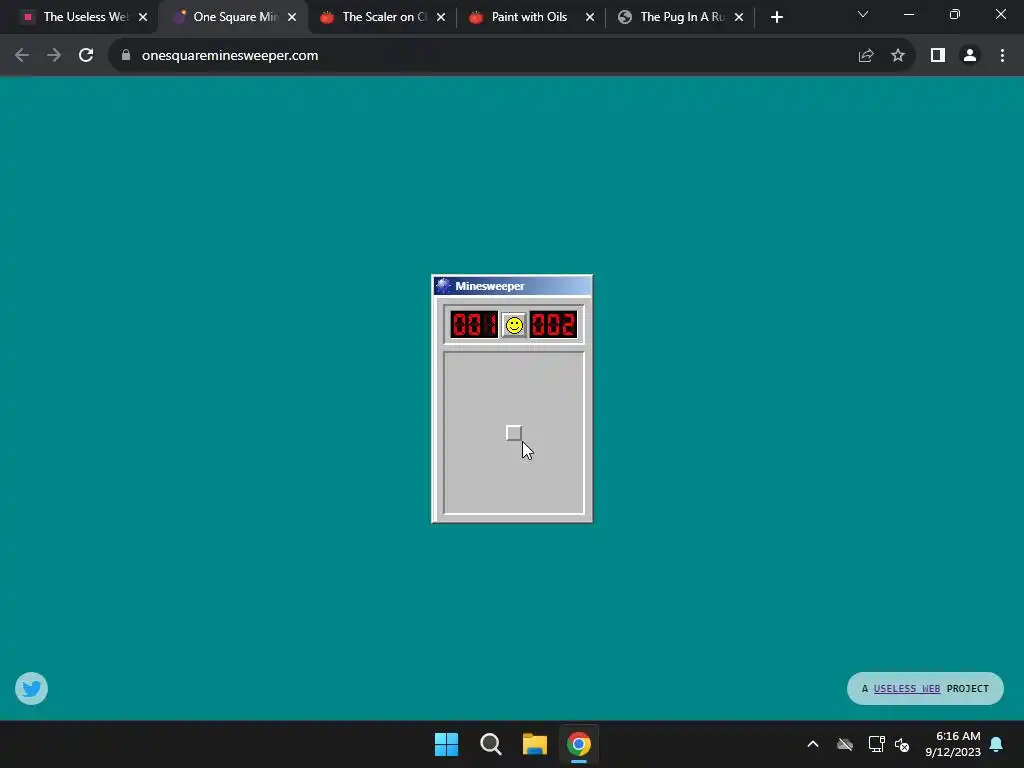The image size is (1024, 768).
Task: Switch to Paint with Oils tab
Action: click(x=529, y=17)
